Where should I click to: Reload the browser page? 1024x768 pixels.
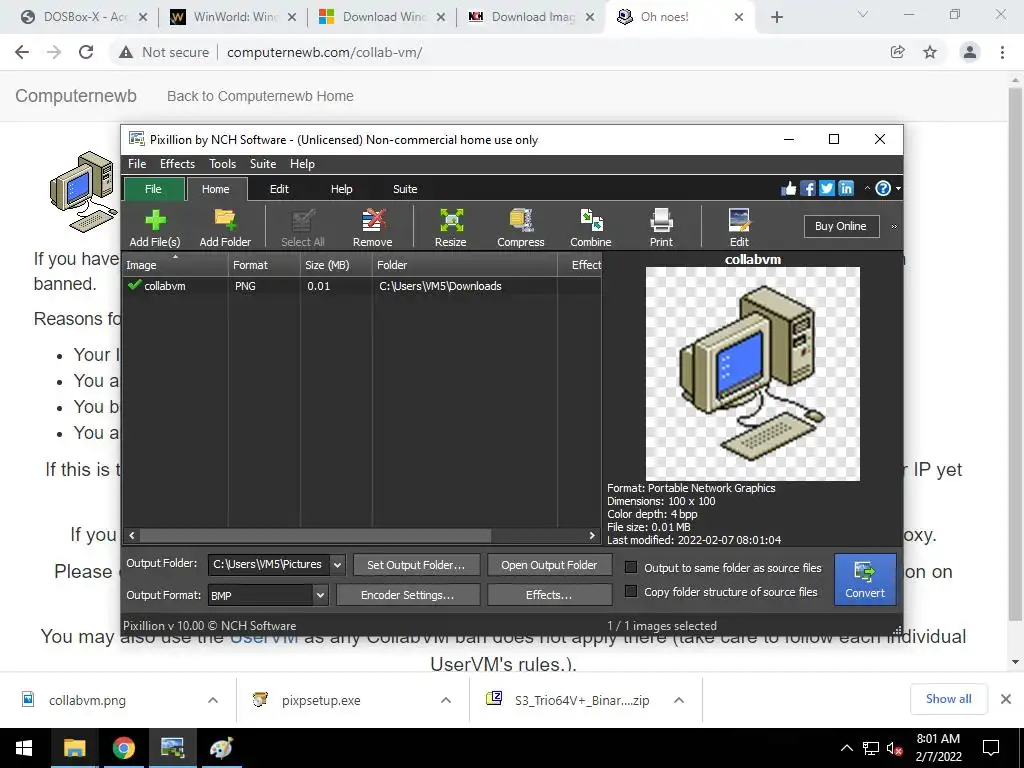tap(86, 52)
